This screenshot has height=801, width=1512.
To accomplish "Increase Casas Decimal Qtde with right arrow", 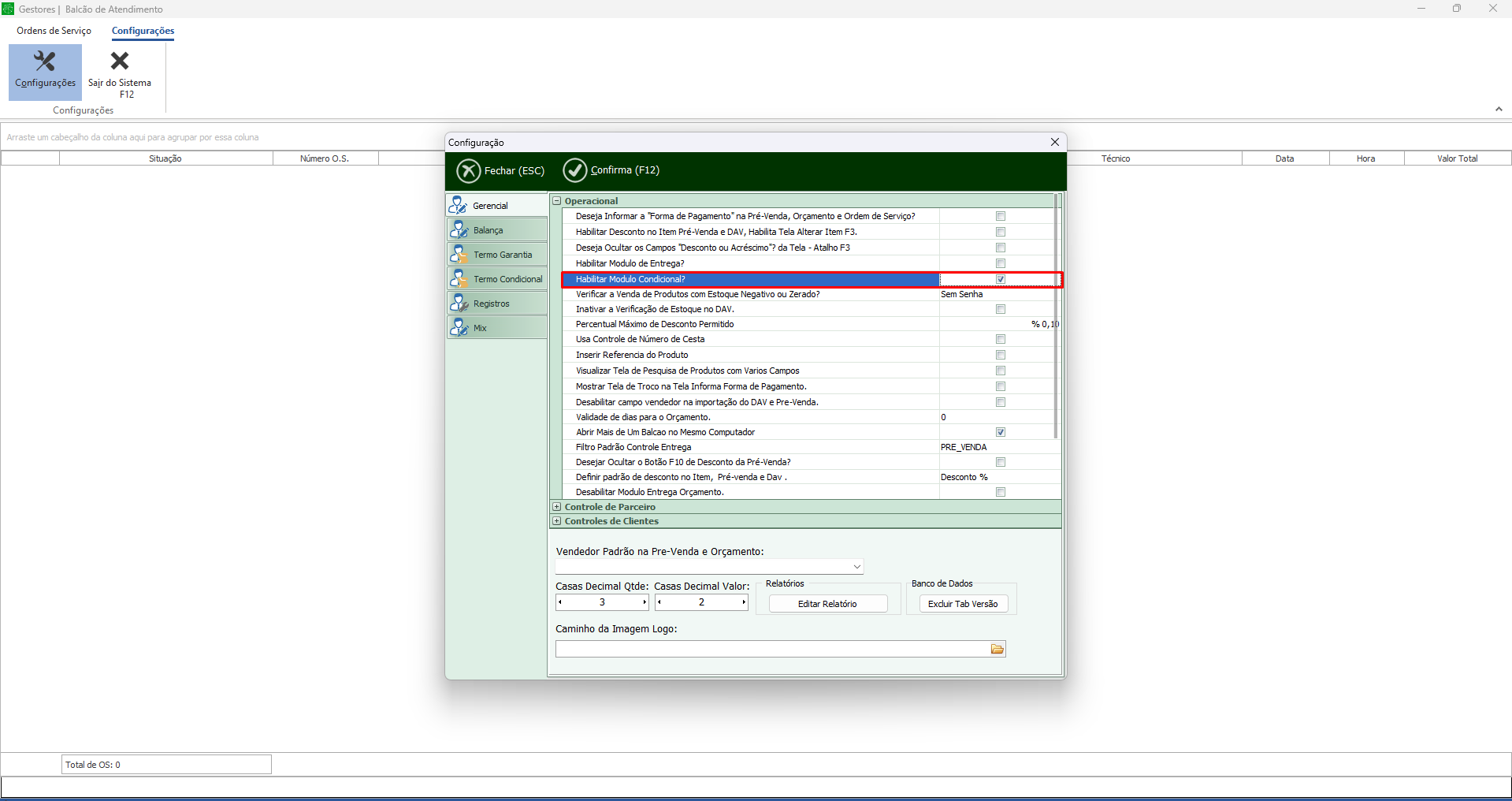I will point(645,602).
